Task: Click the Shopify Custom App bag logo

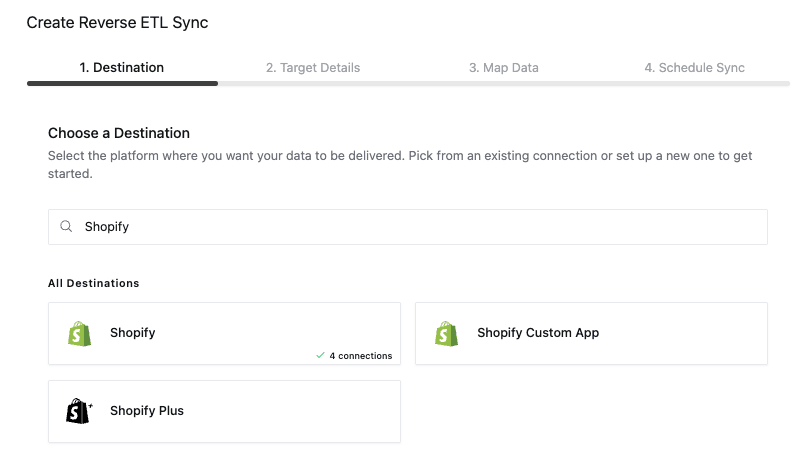Action: tap(446, 333)
